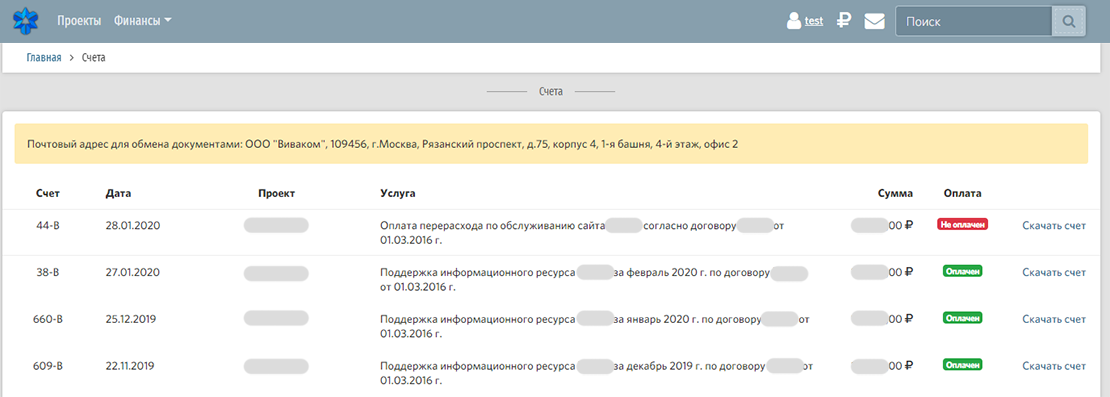Click the Сумма column header

tap(895, 193)
